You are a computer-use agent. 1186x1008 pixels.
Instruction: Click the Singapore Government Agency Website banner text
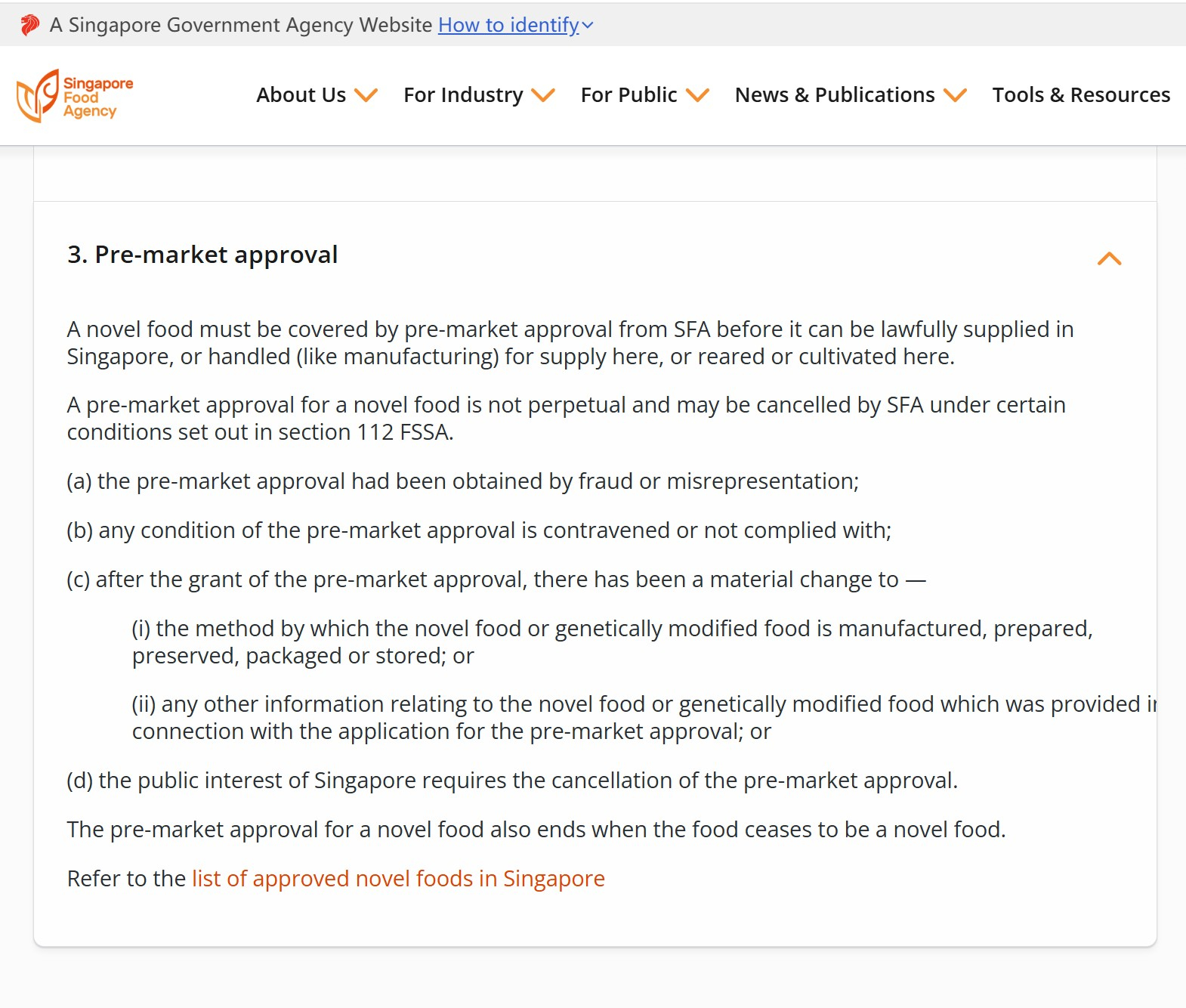pos(240,25)
